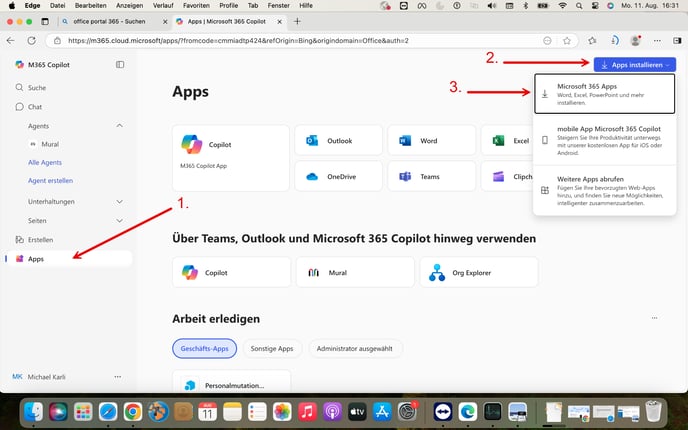This screenshot has width=688, height=430.
Task: Open Apps installieren dropdown button
Action: (x=634, y=64)
